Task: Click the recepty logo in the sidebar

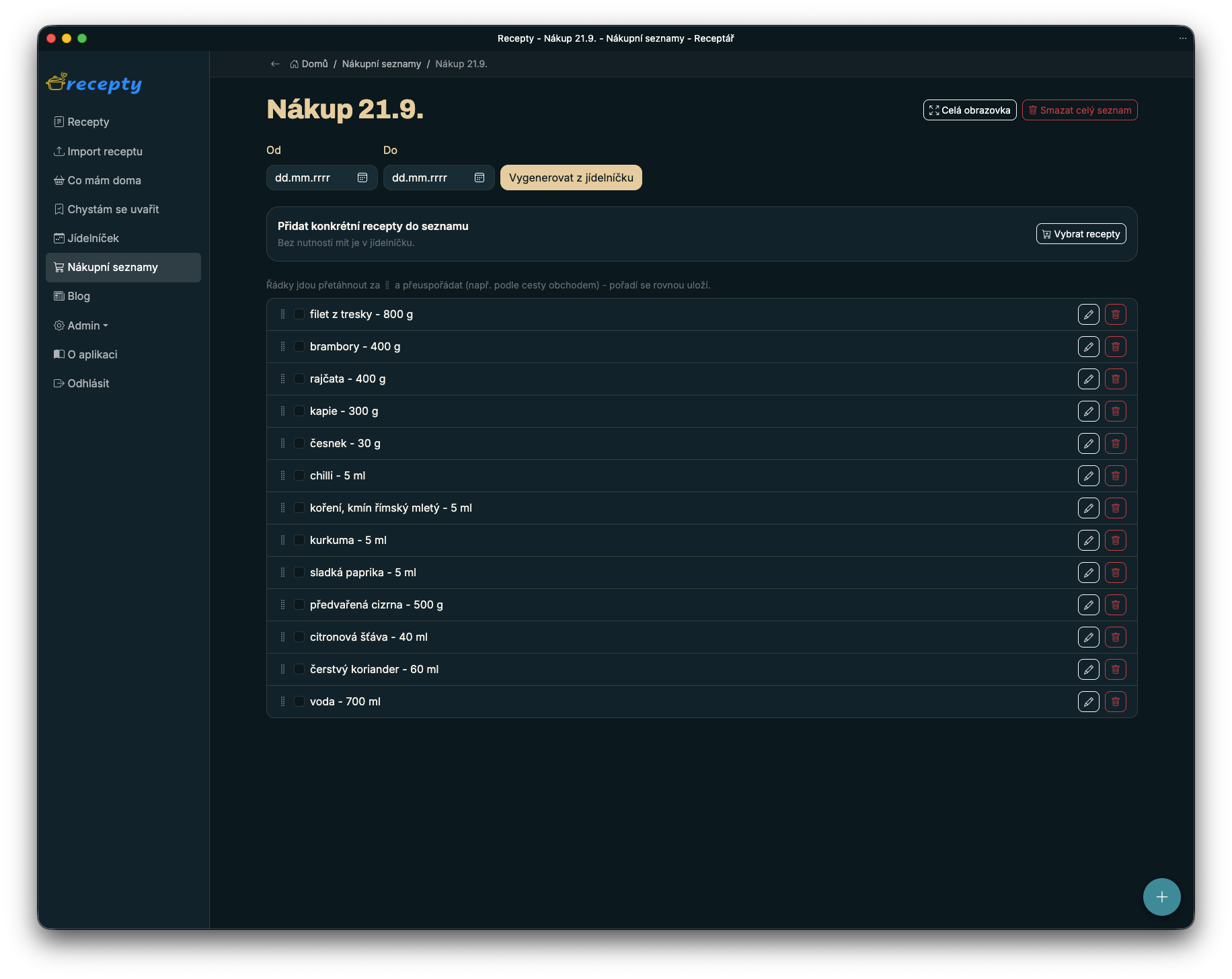Action: 94,83
